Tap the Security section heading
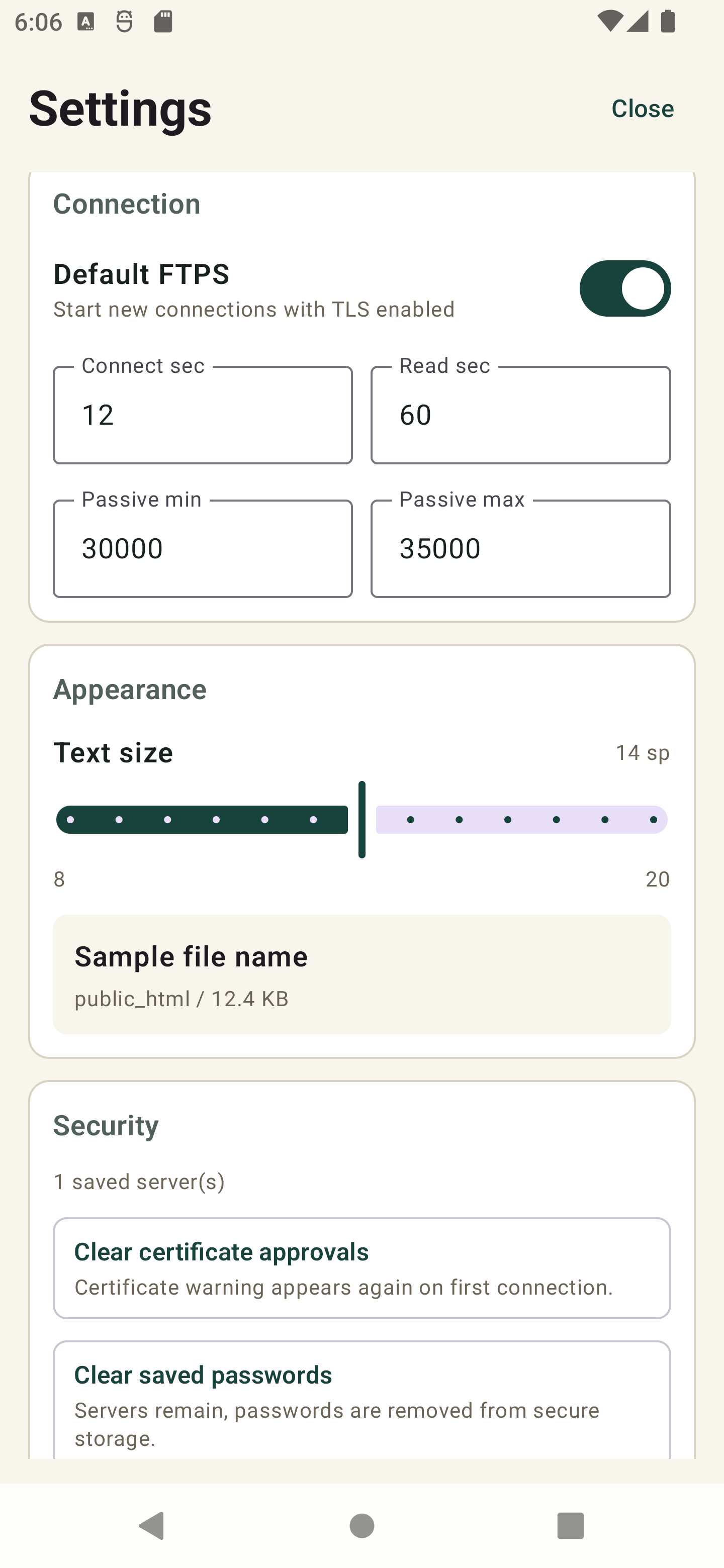 pos(106,1125)
